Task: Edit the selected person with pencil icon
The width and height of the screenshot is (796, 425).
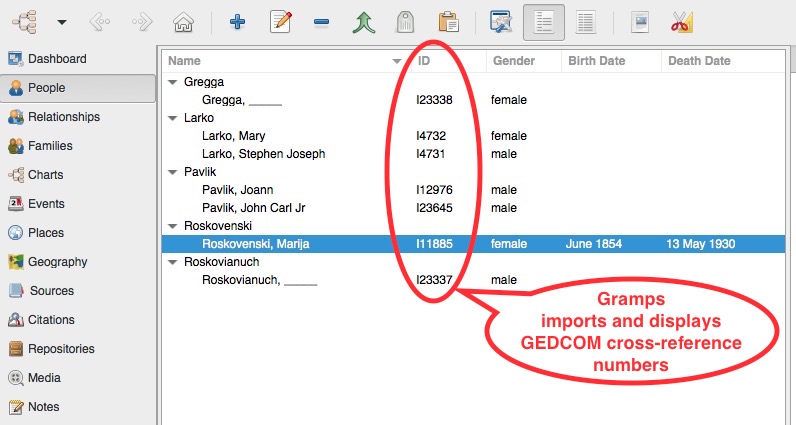Action: (280, 22)
